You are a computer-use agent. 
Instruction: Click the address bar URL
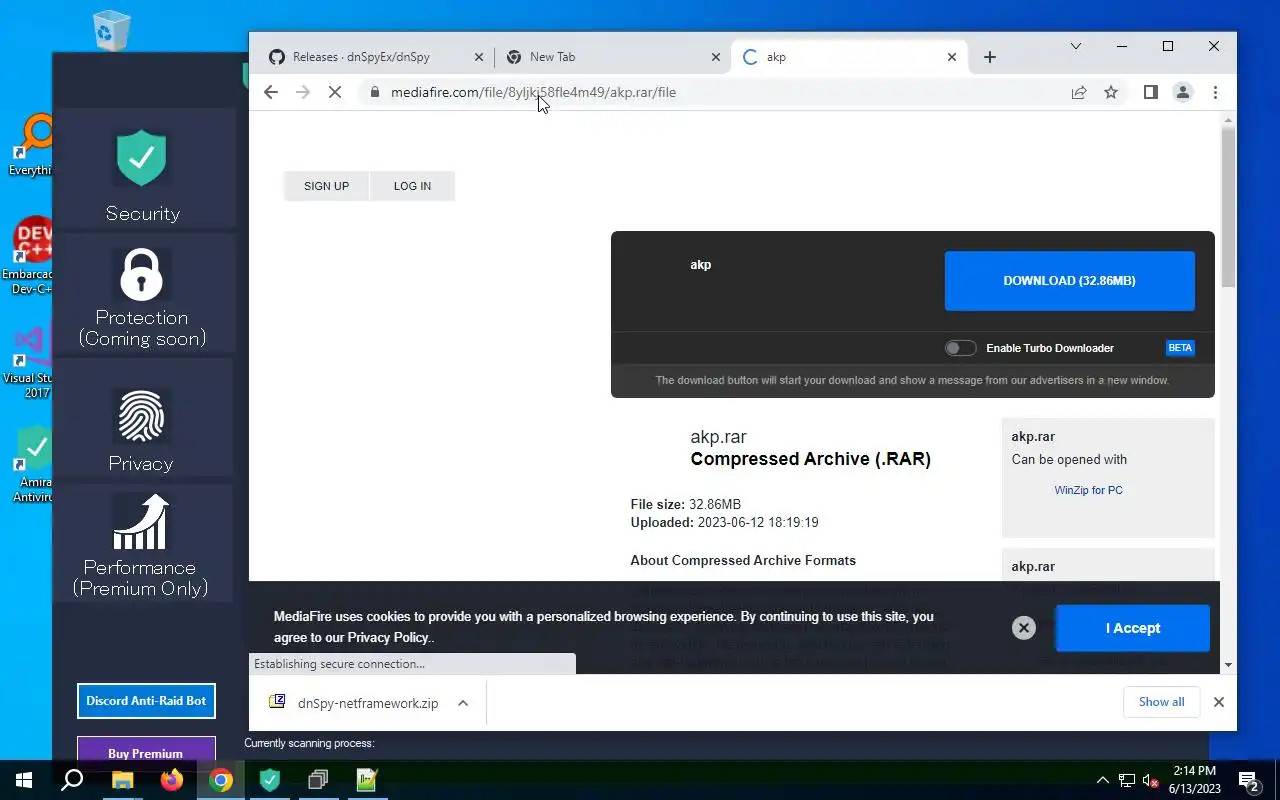coord(533,92)
